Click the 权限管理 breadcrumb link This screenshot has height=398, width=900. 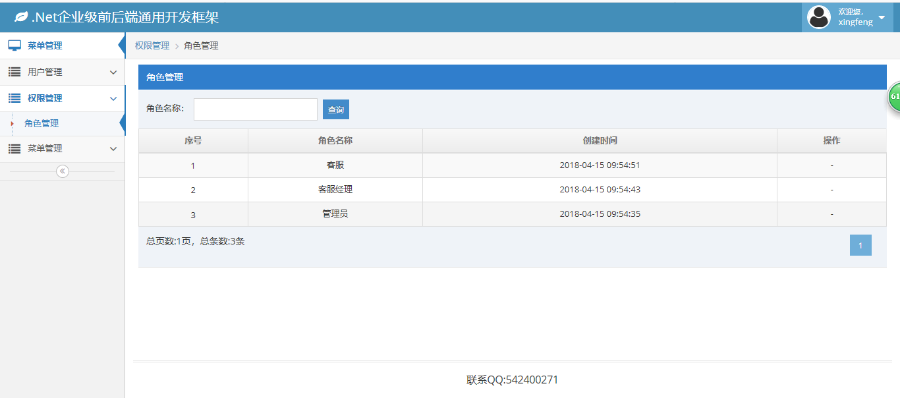152,46
